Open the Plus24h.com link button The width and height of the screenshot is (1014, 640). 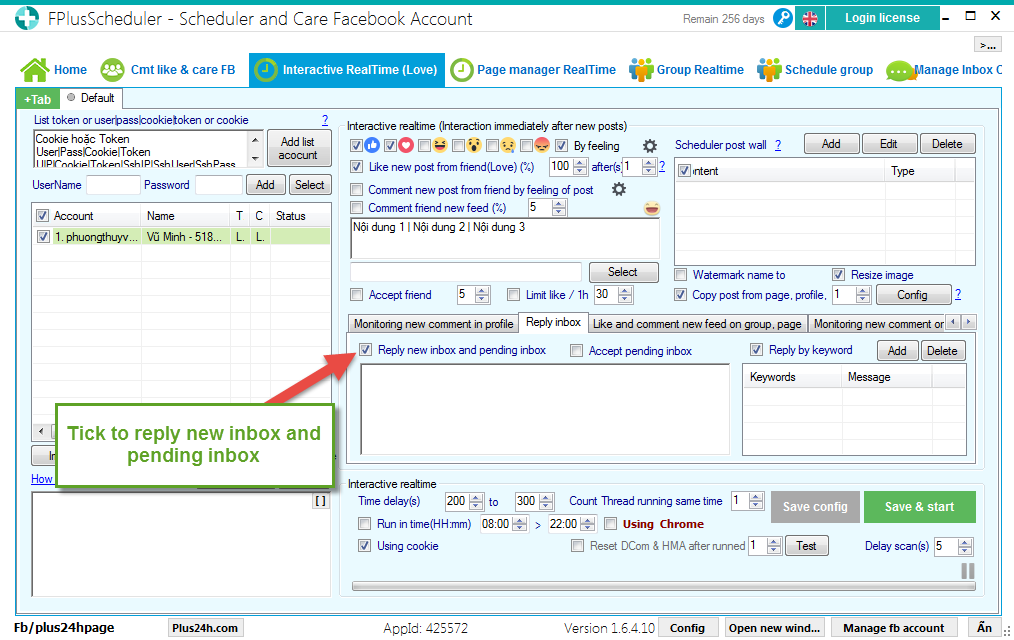(205, 628)
